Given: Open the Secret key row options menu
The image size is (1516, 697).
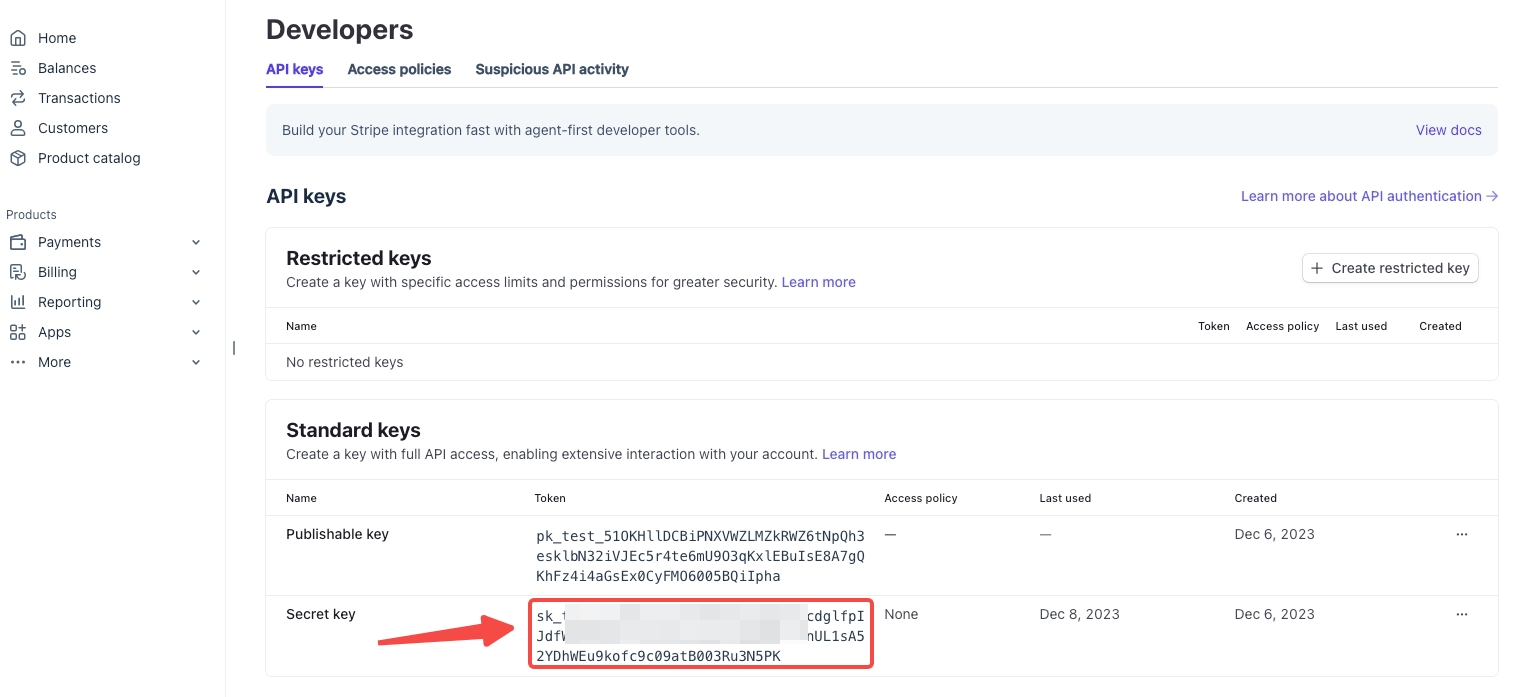Looking at the screenshot, I should (x=1462, y=614).
